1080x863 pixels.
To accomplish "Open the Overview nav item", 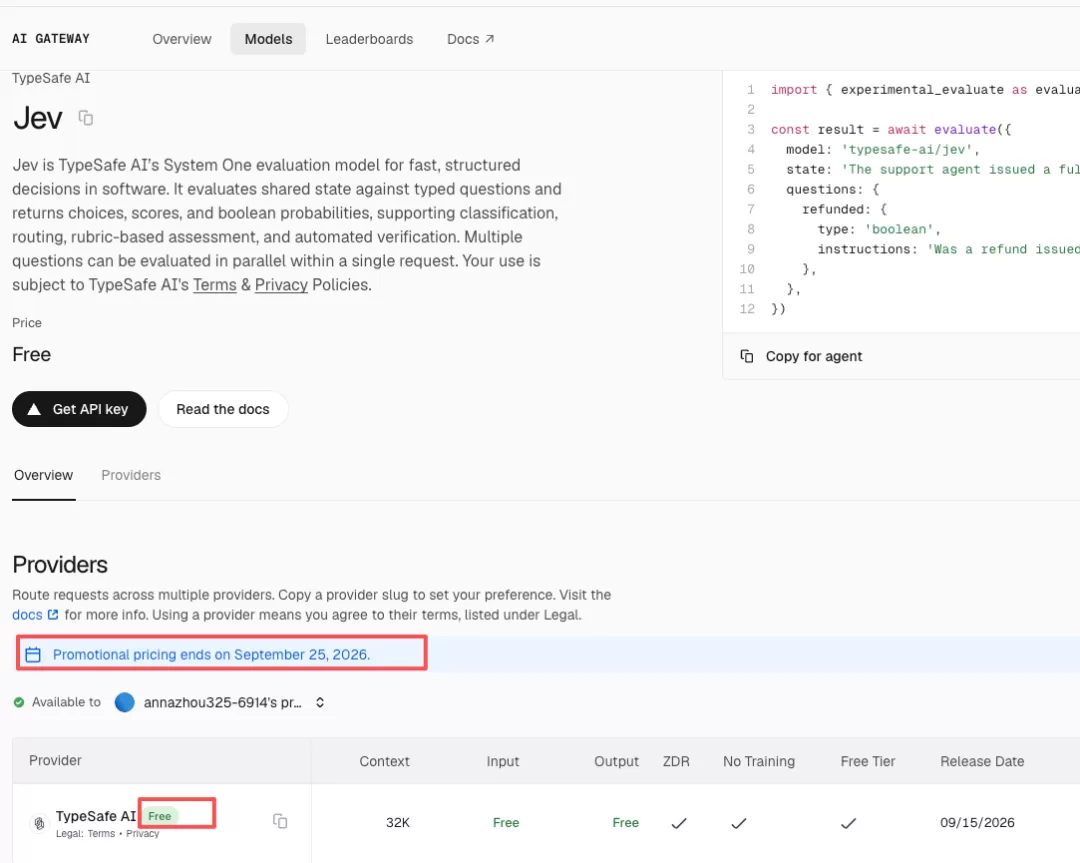I will pos(182,39).
